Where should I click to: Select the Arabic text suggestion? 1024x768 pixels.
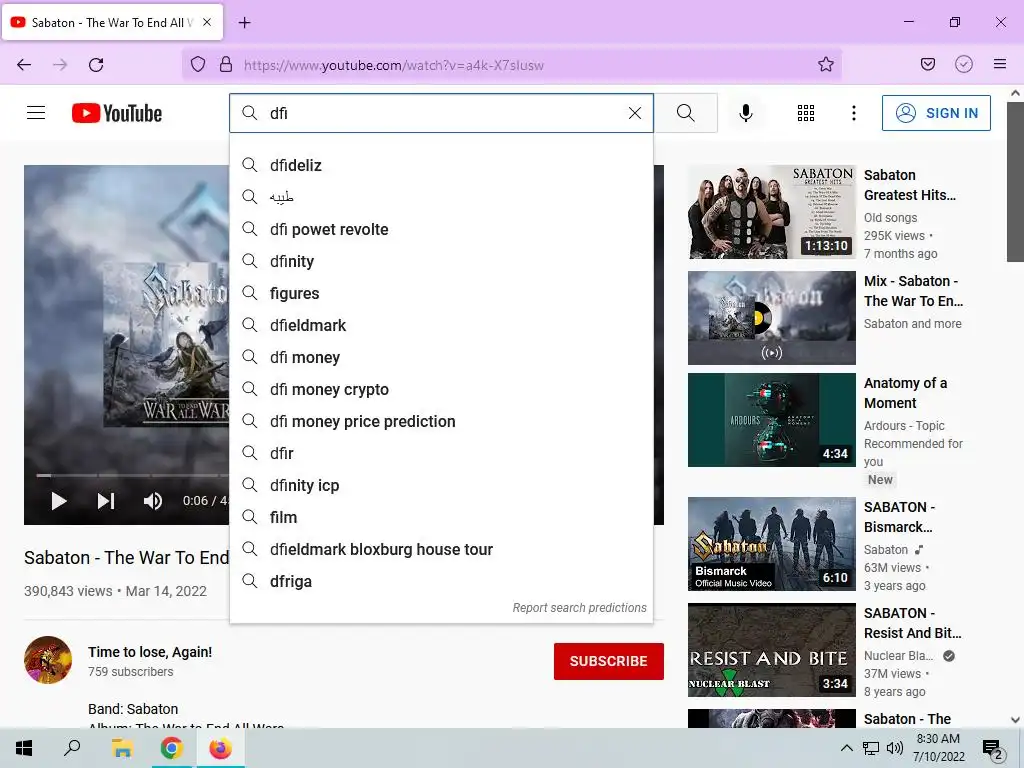[441, 197]
